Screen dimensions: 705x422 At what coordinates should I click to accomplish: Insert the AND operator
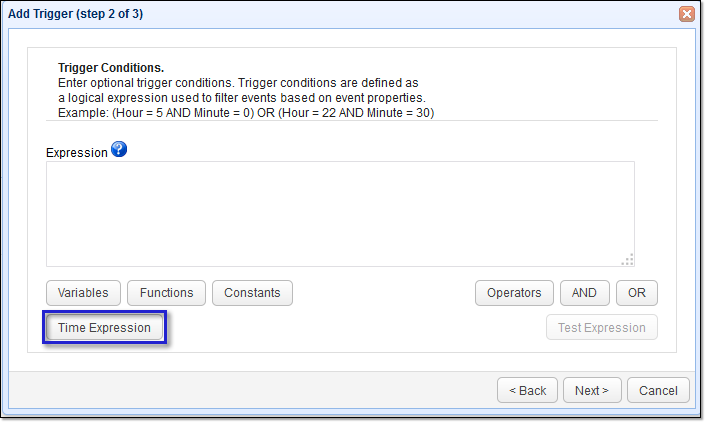click(584, 293)
